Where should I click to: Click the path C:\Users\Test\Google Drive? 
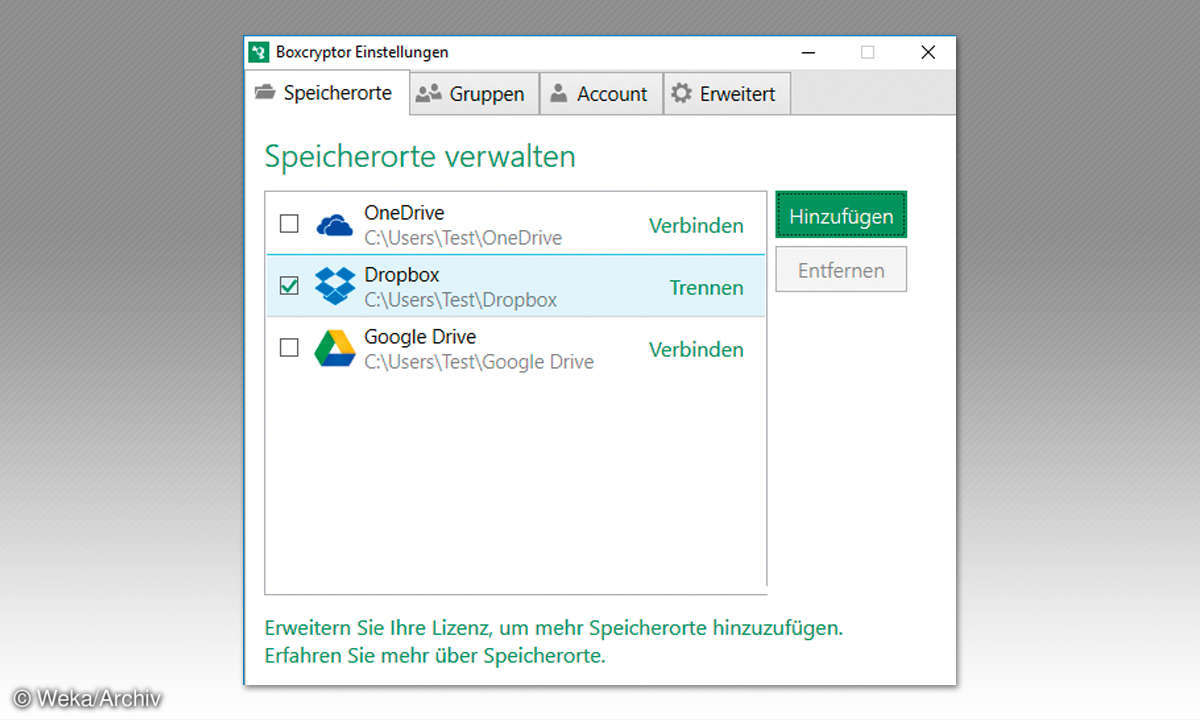tap(479, 362)
